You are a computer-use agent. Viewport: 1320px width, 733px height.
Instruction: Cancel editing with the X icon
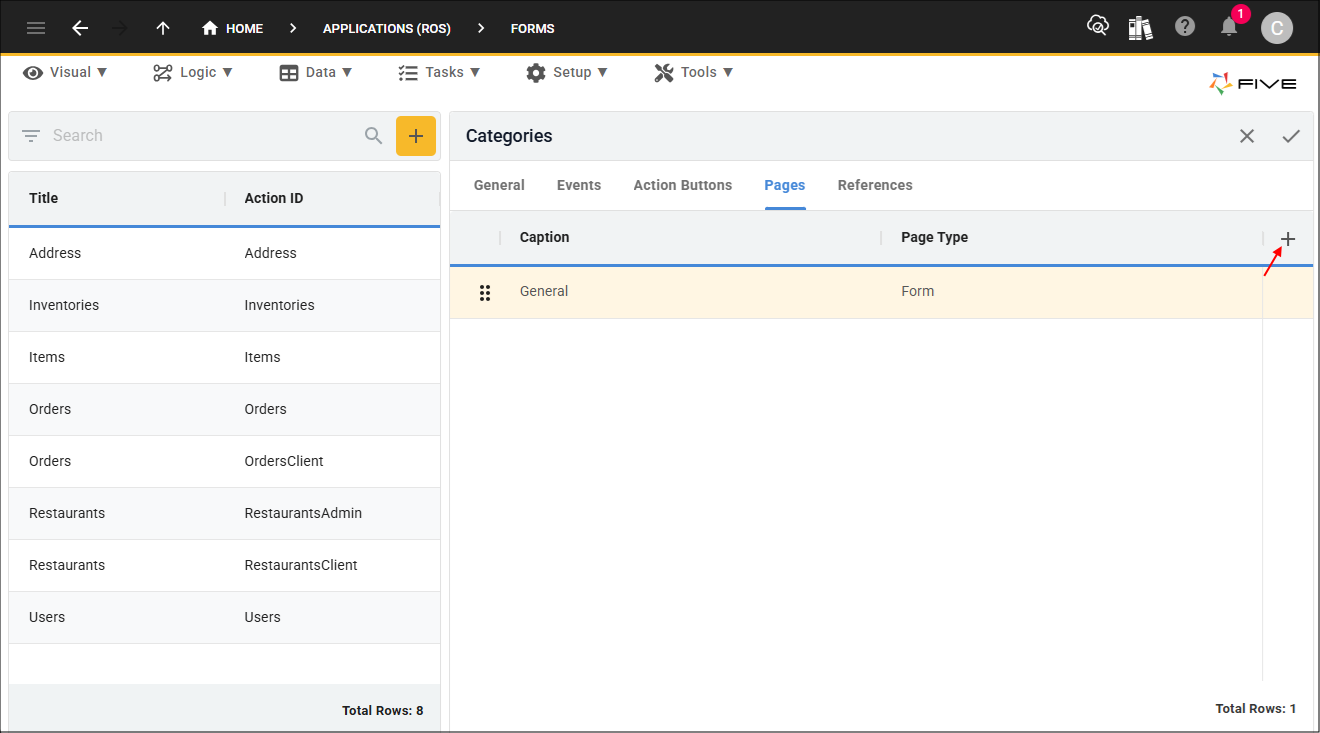(x=1247, y=136)
